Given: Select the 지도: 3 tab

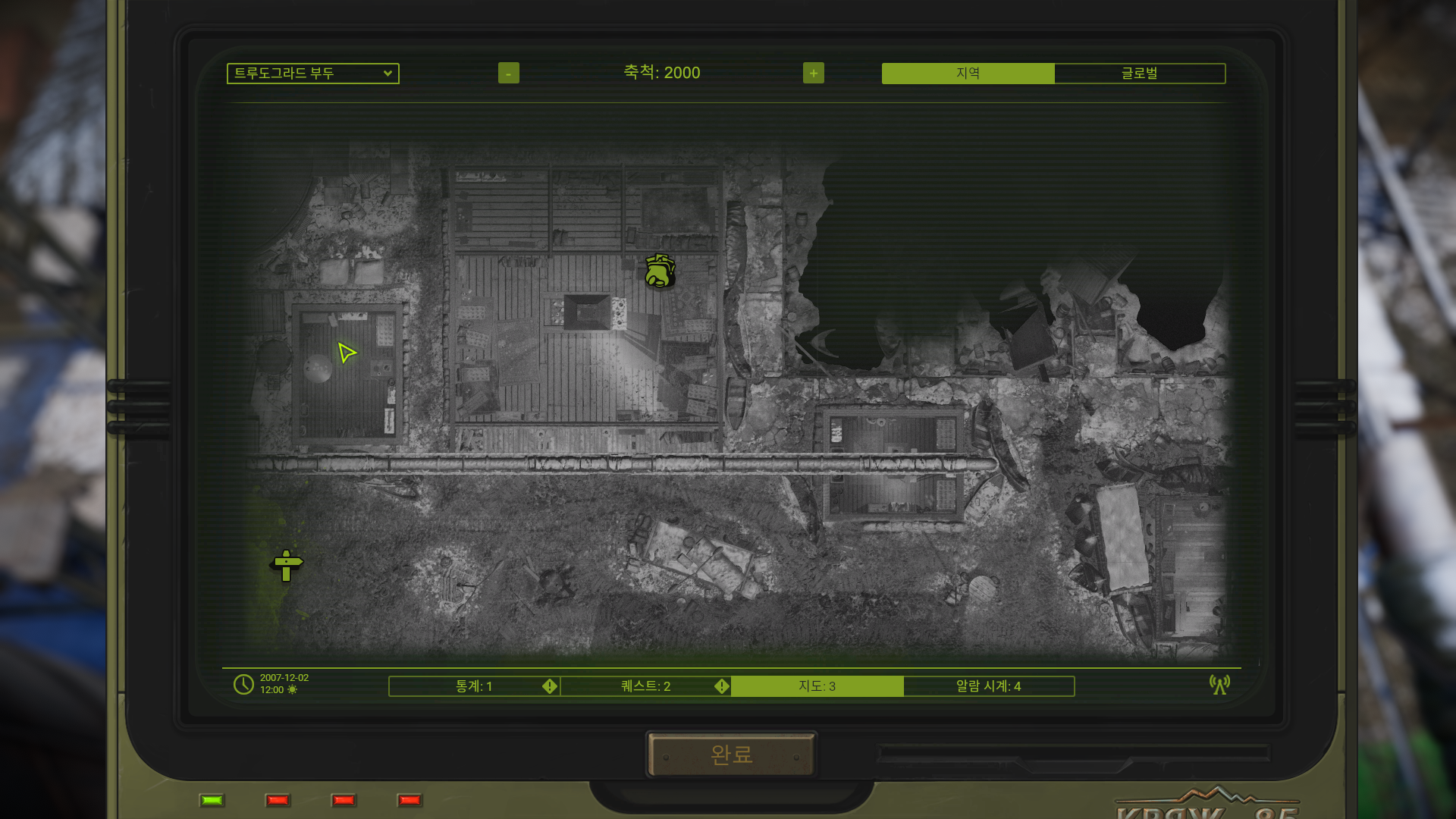Looking at the screenshot, I should tap(817, 686).
